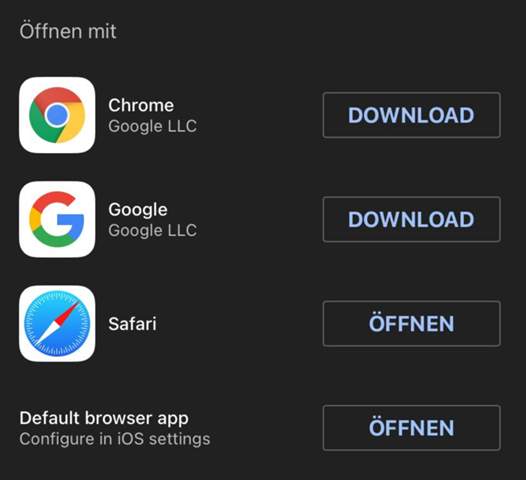Click the blue center of Chrome logo
The height and width of the screenshot is (480, 526).
click(57, 115)
